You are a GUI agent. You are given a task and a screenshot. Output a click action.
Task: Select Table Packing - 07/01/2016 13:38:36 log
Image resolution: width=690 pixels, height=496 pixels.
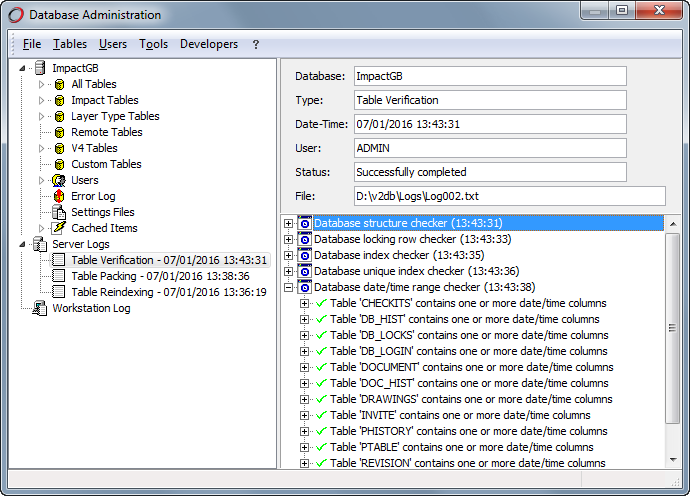160,276
